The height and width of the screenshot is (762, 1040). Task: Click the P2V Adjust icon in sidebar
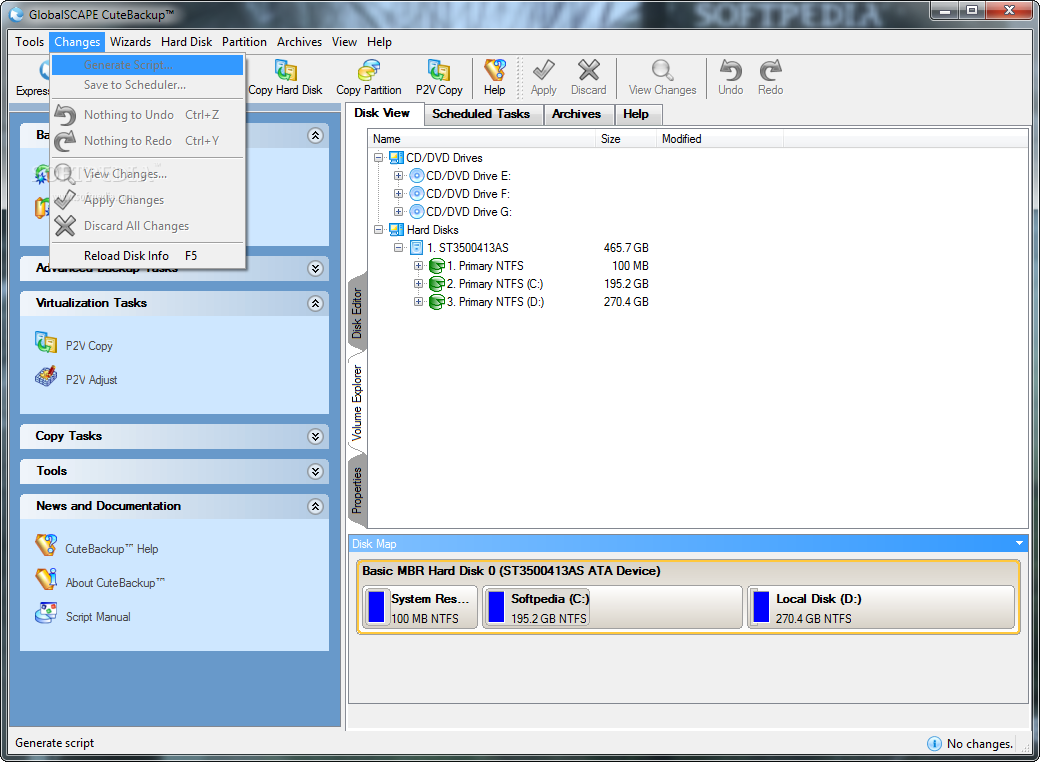click(x=46, y=377)
